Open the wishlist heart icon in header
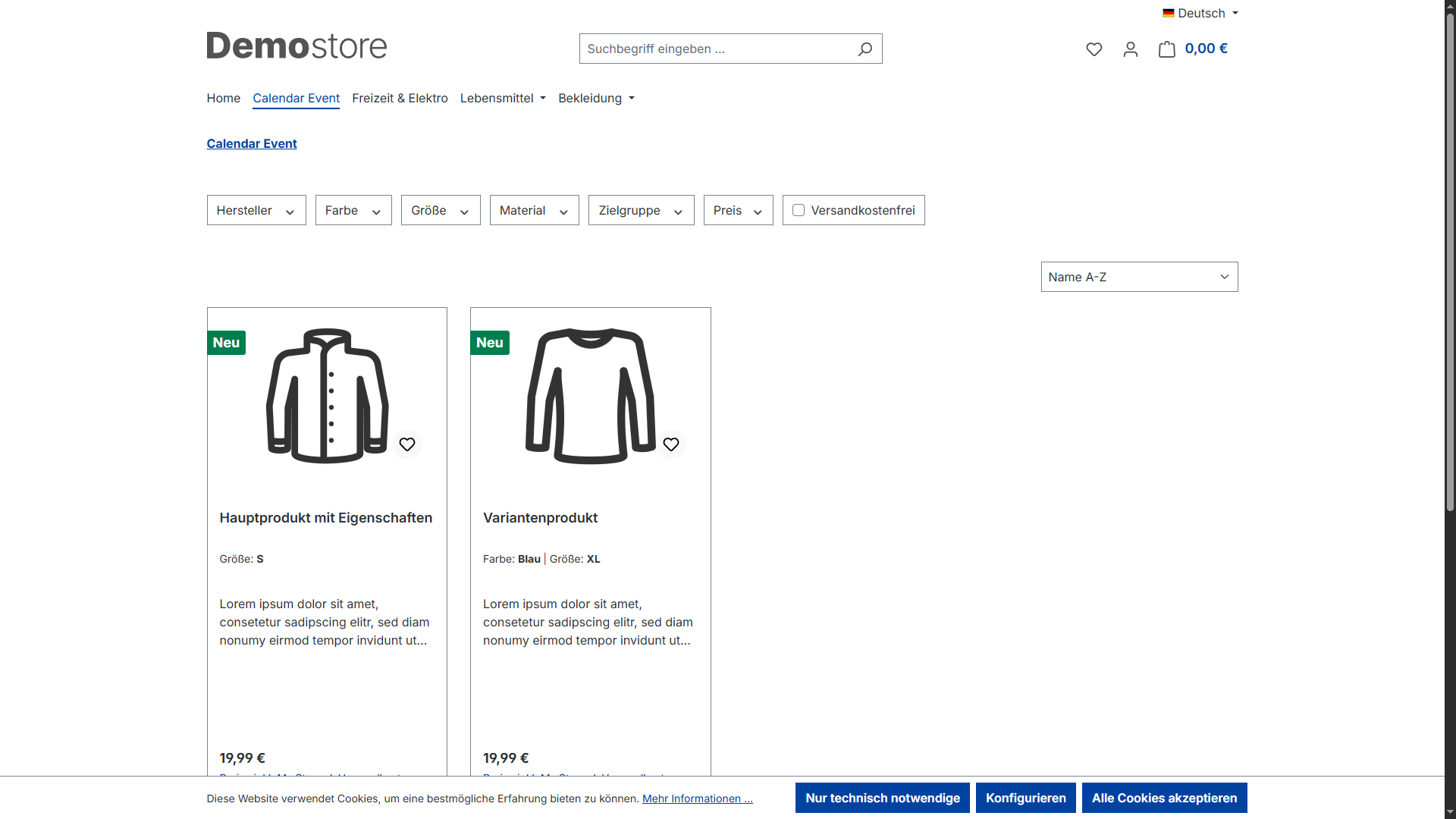This screenshot has width=1456, height=819. pyautogui.click(x=1094, y=49)
